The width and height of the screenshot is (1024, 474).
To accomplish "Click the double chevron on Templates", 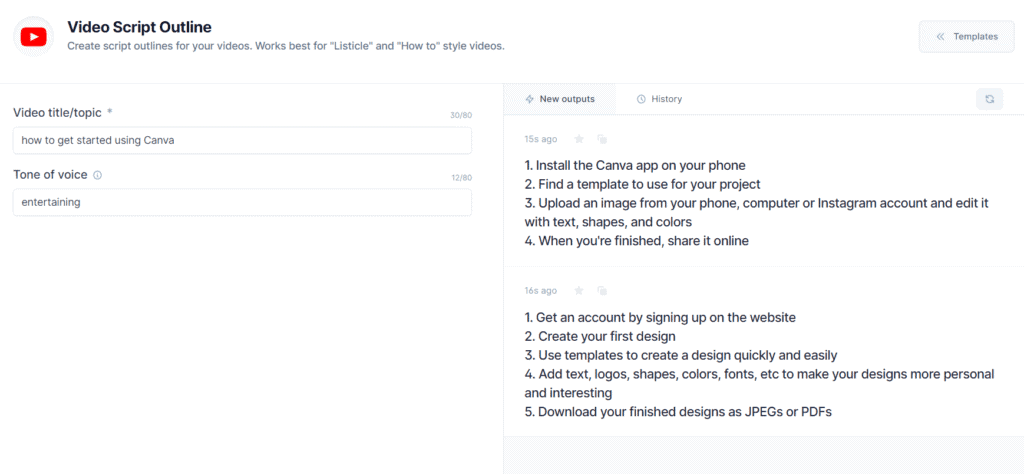I will point(940,37).
